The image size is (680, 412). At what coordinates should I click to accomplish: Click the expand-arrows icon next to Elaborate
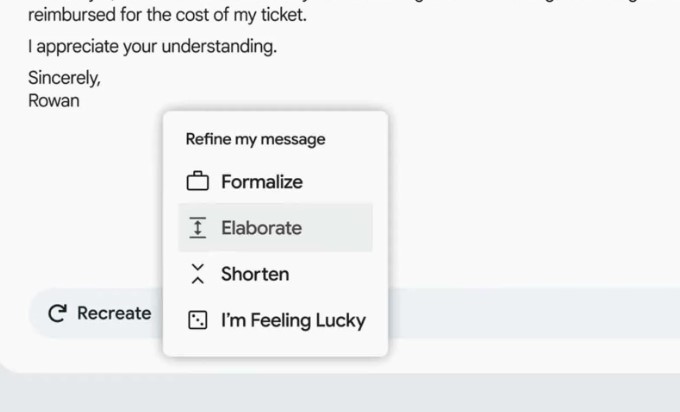198,228
